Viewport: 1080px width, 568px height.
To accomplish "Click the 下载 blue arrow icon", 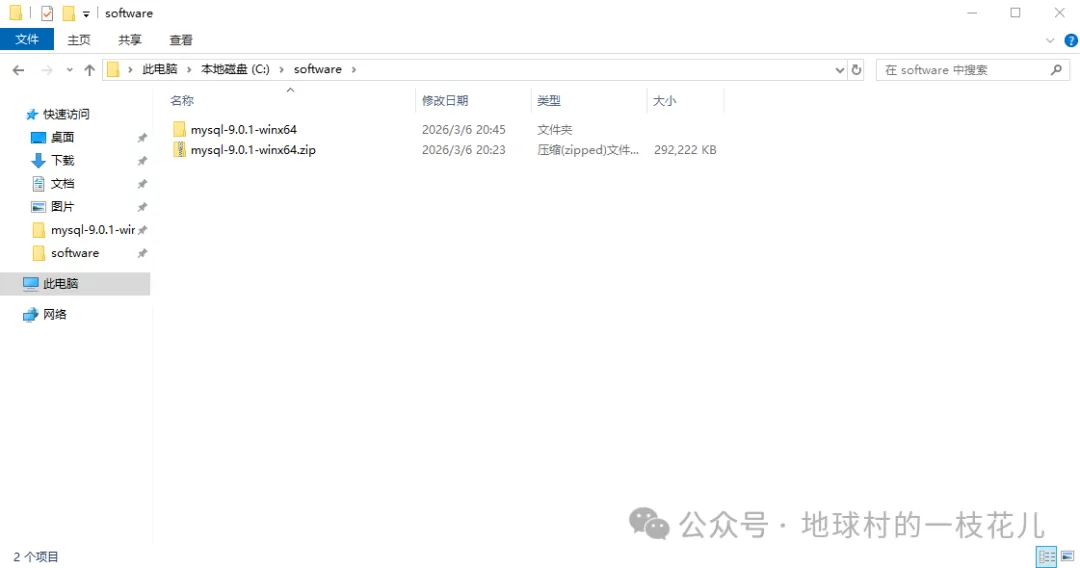I will [39, 160].
